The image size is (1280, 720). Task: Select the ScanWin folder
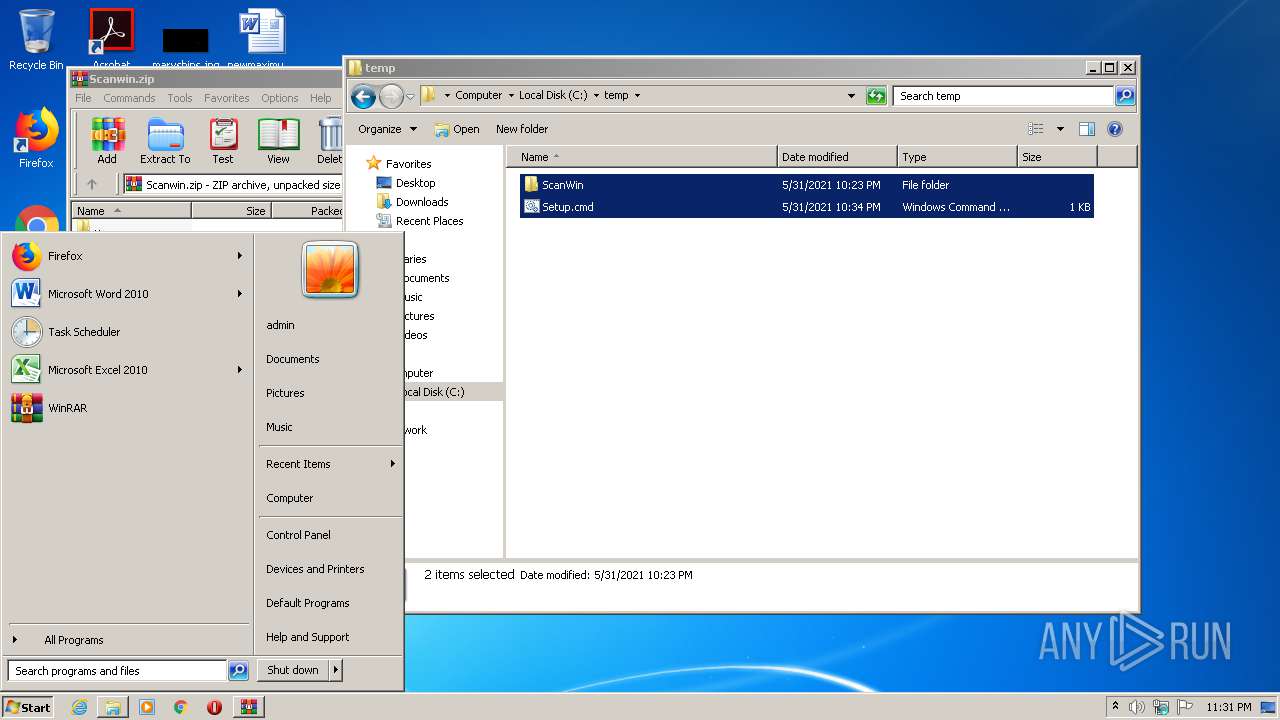pyautogui.click(x=806, y=185)
